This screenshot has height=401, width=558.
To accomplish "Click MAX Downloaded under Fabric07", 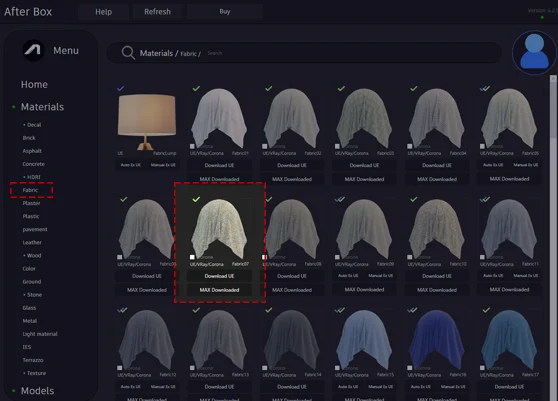I will click(219, 290).
